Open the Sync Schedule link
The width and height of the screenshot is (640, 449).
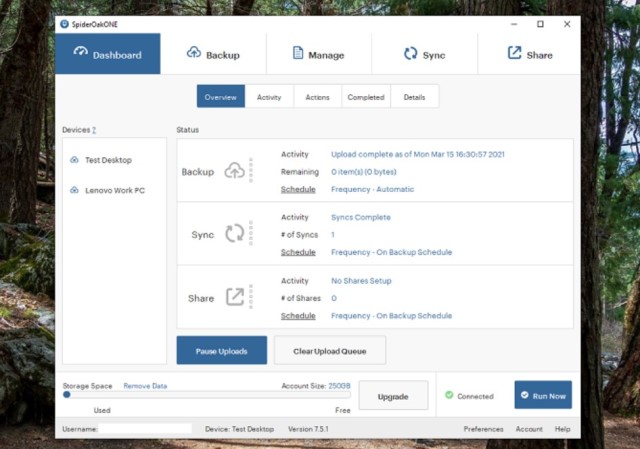coord(298,252)
